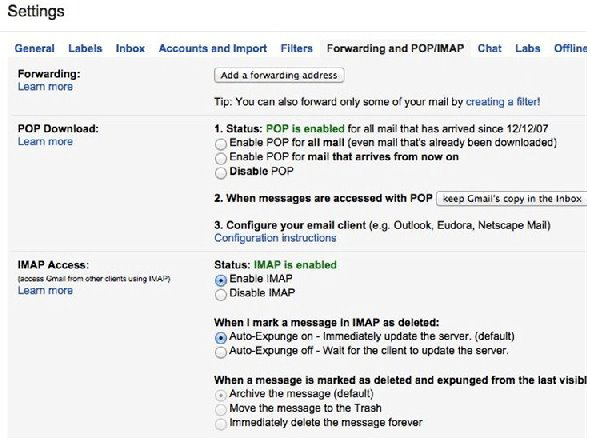Image resolution: width=591 pixels, height=439 pixels.
Task: Open POP Configuration instructions link
Action: (275, 238)
